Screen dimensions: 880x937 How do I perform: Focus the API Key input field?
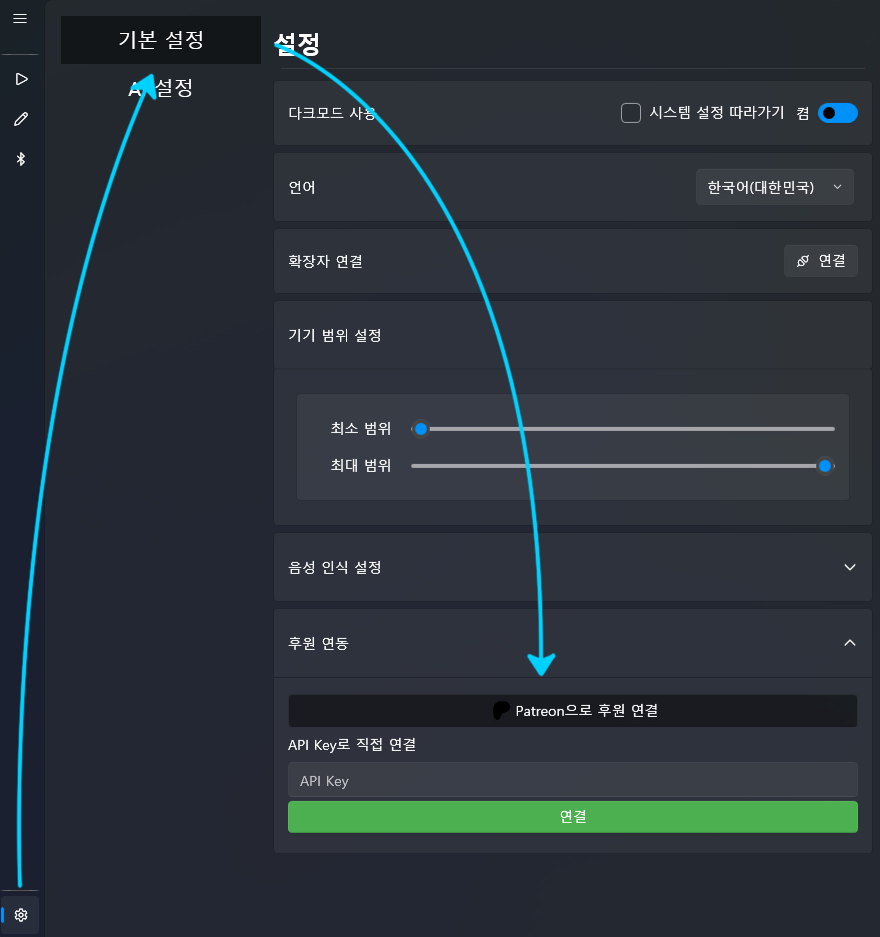coord(572,780)
